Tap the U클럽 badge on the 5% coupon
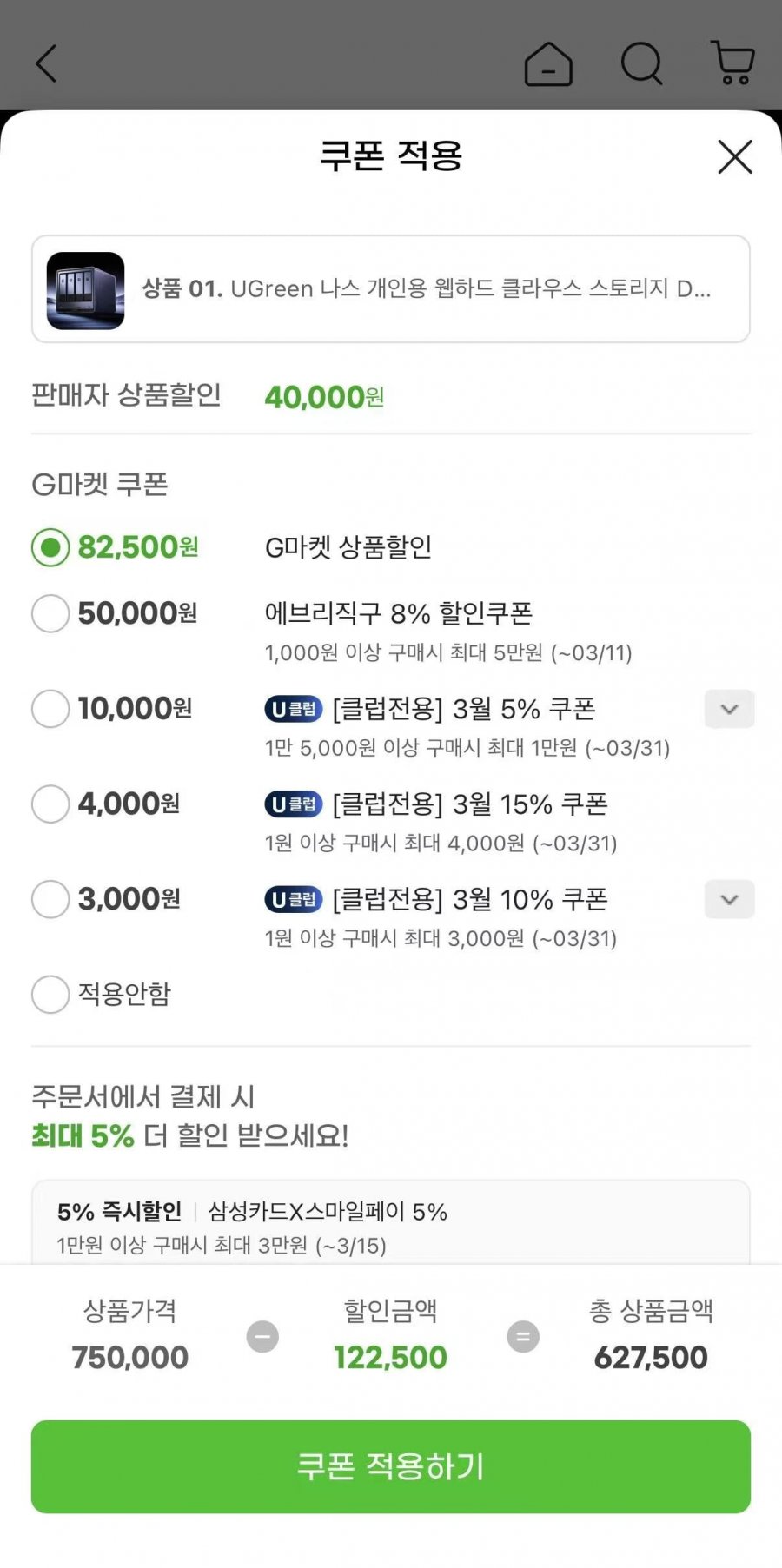Screen dimensions: 782x1568 294,709
